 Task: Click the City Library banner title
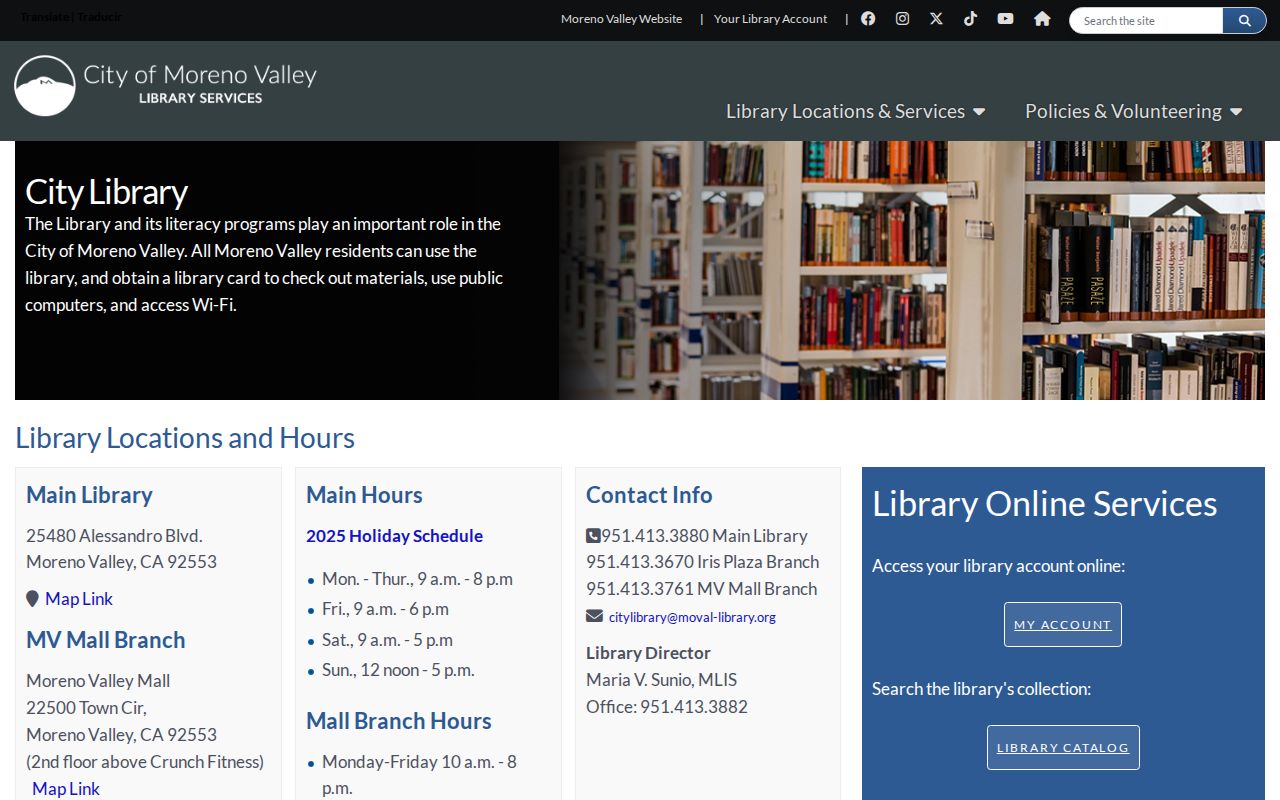(x=106, y=192)
